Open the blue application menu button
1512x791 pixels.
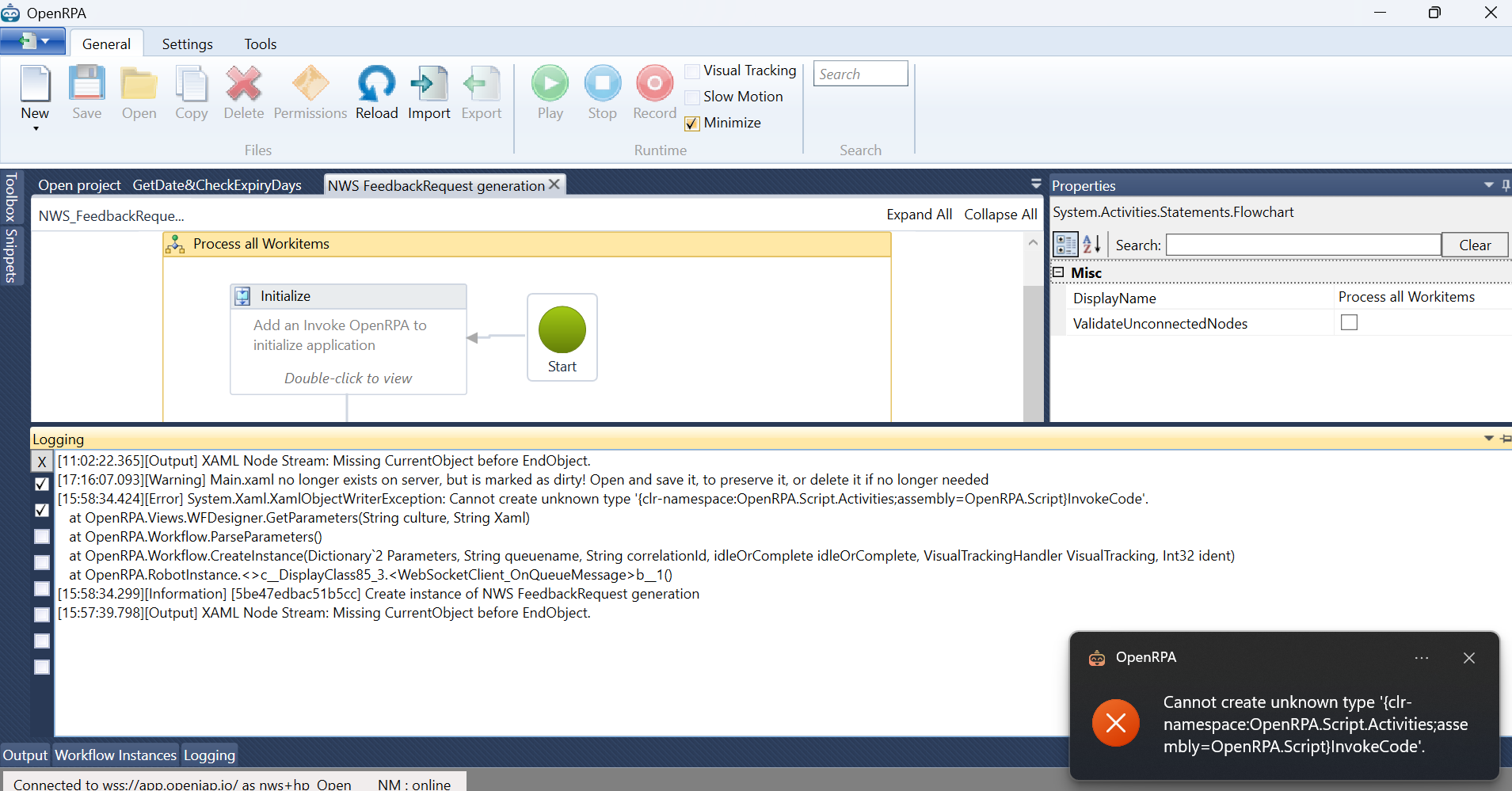(32, 41)
